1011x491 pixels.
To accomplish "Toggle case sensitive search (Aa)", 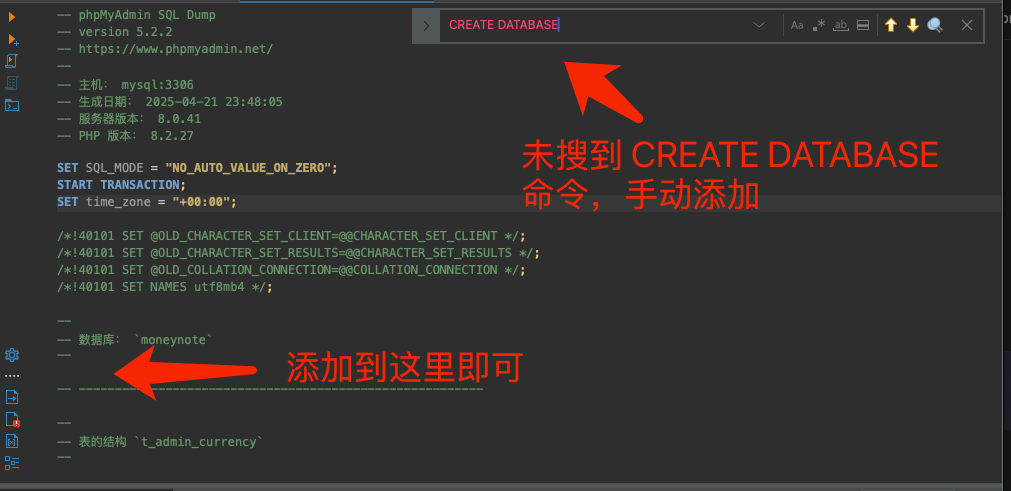I will click(797, 25).
